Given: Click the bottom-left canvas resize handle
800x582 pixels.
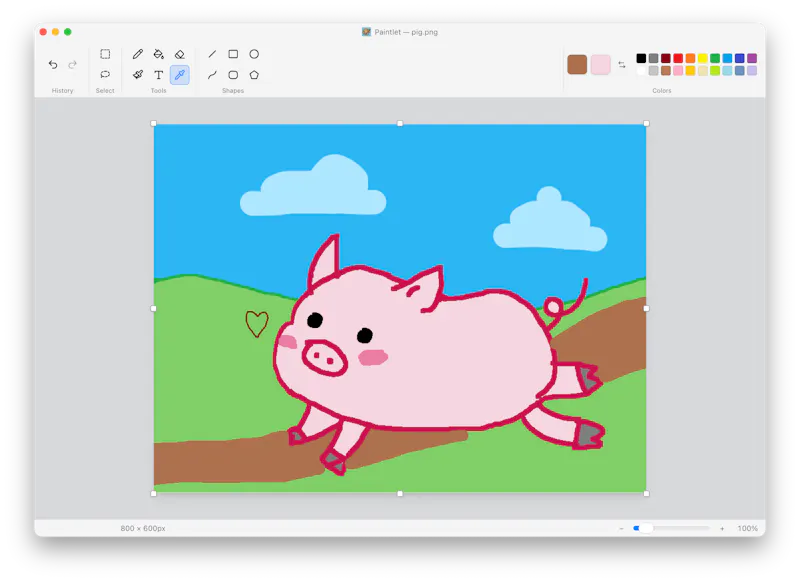Looking at the screenshot, I should point(154,494).
